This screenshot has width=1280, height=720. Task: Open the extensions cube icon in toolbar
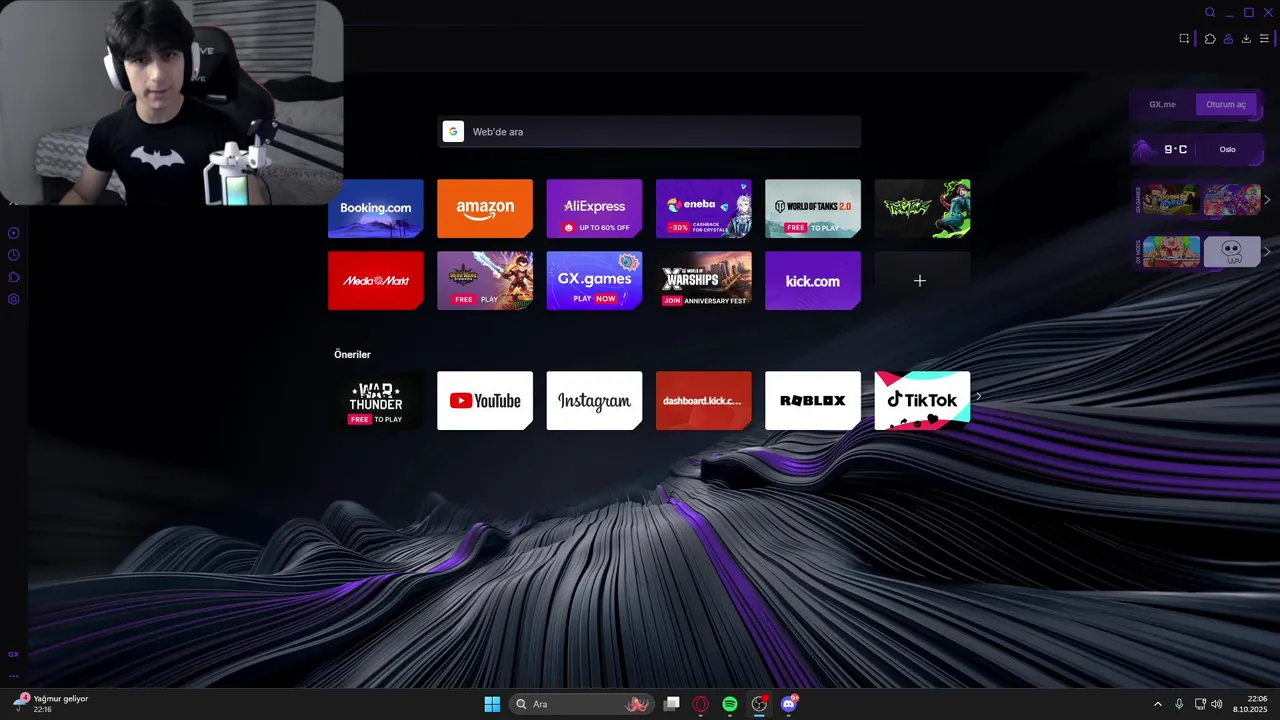pos(1210,39)
